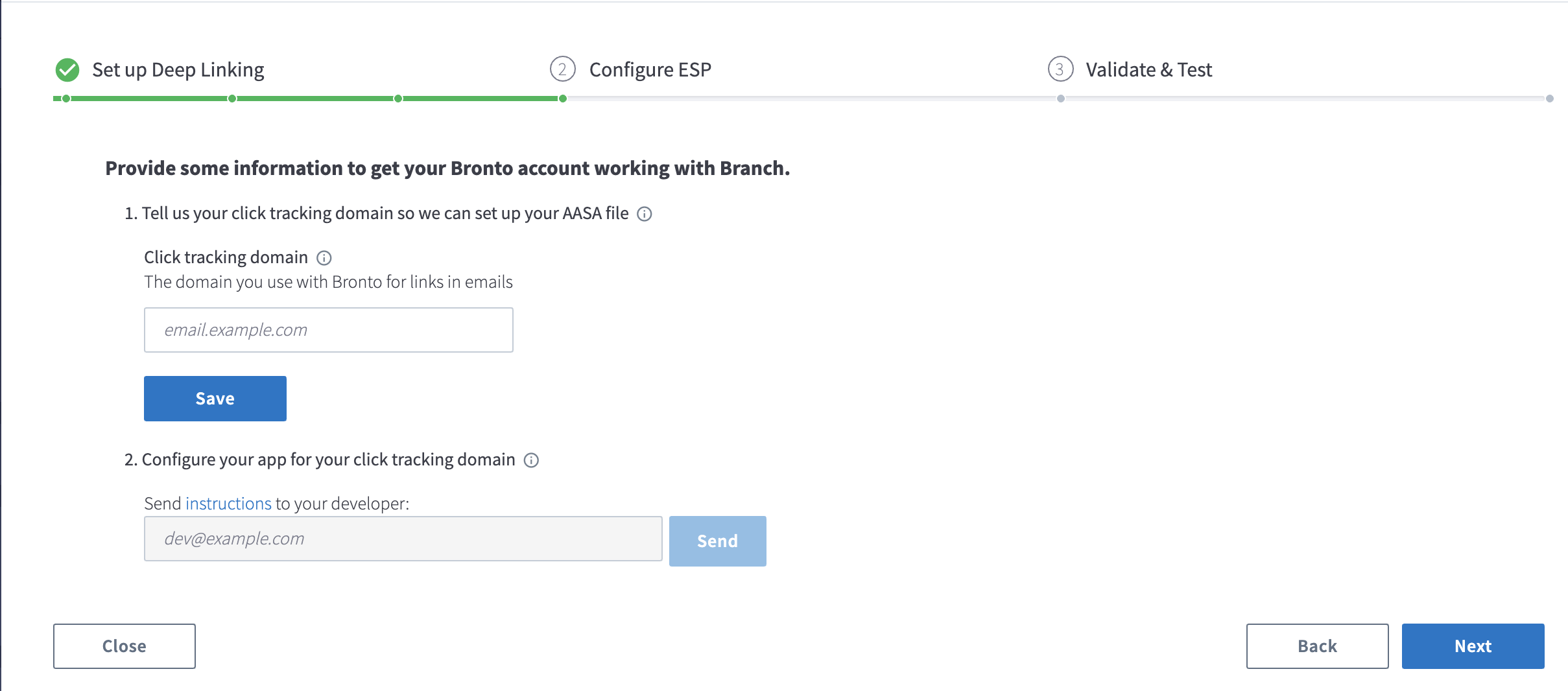This screenshot has width=1568, height=691.
Task: Select the Configure ESP step
Action: tap(650, 70)
